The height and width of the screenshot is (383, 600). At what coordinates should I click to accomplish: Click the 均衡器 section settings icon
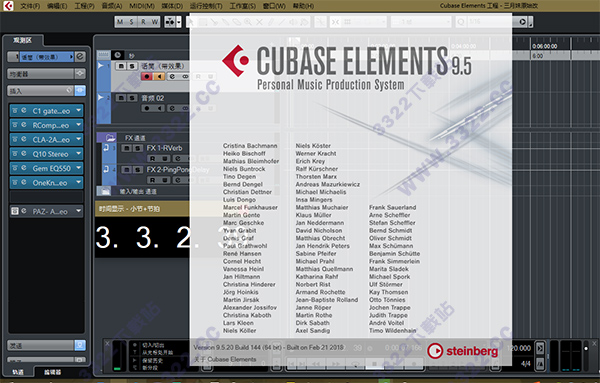(x=80, y=73)
